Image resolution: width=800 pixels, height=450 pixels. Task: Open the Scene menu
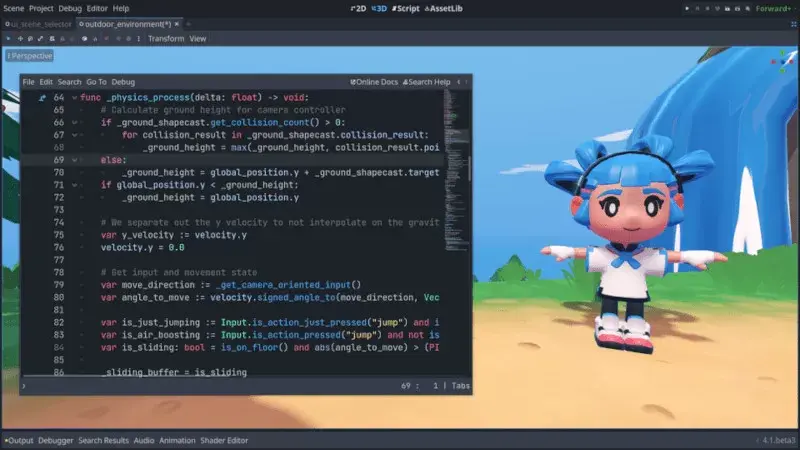pos(13,9)
